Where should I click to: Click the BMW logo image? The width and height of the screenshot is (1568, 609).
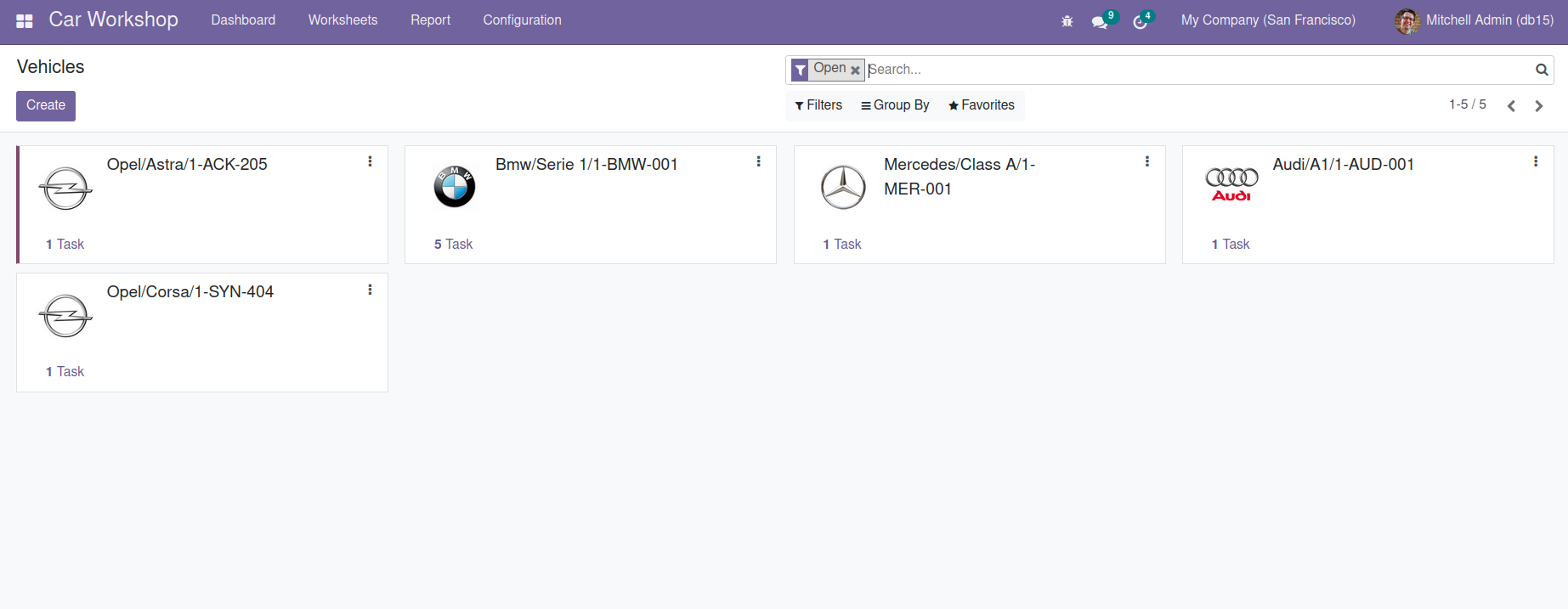tap(455, 187)
